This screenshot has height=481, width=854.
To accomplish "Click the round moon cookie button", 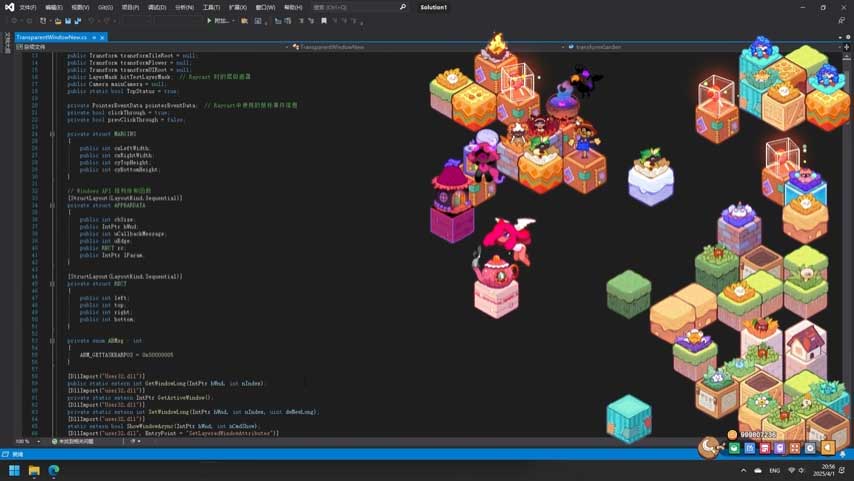I will click(x=709, y=447).
